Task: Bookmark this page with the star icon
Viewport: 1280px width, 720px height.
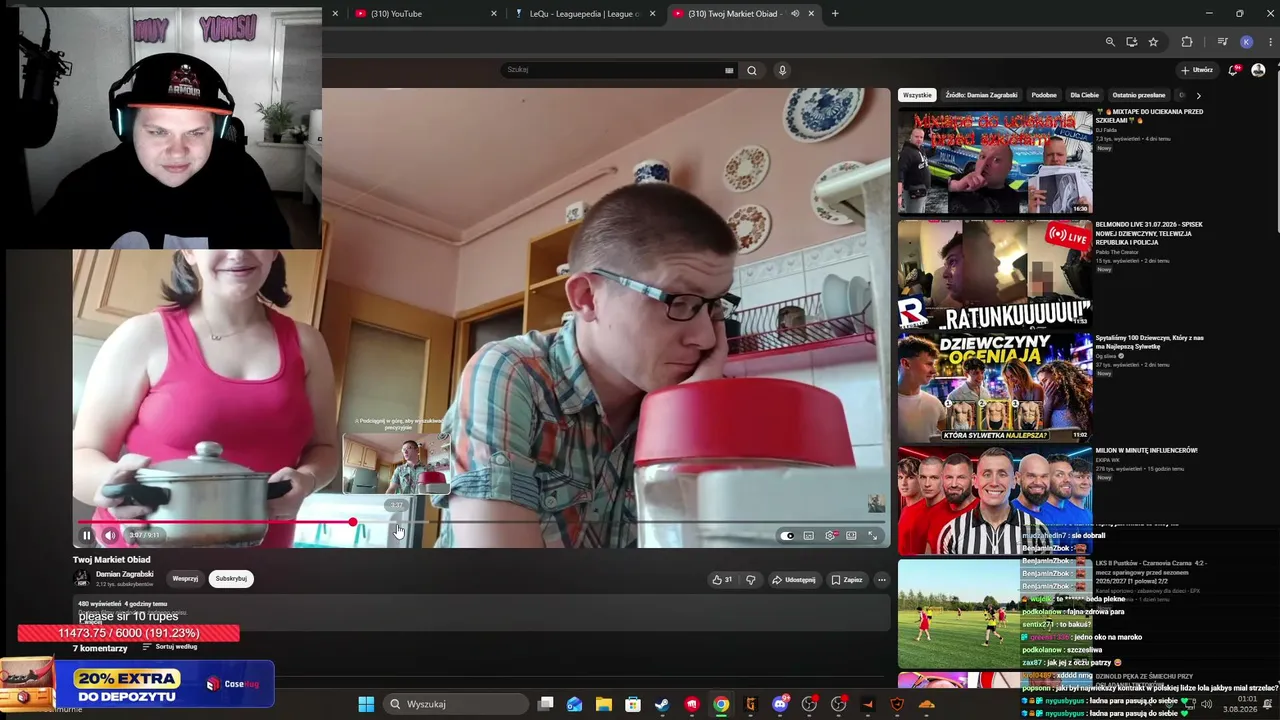Action: (1153, 42)
